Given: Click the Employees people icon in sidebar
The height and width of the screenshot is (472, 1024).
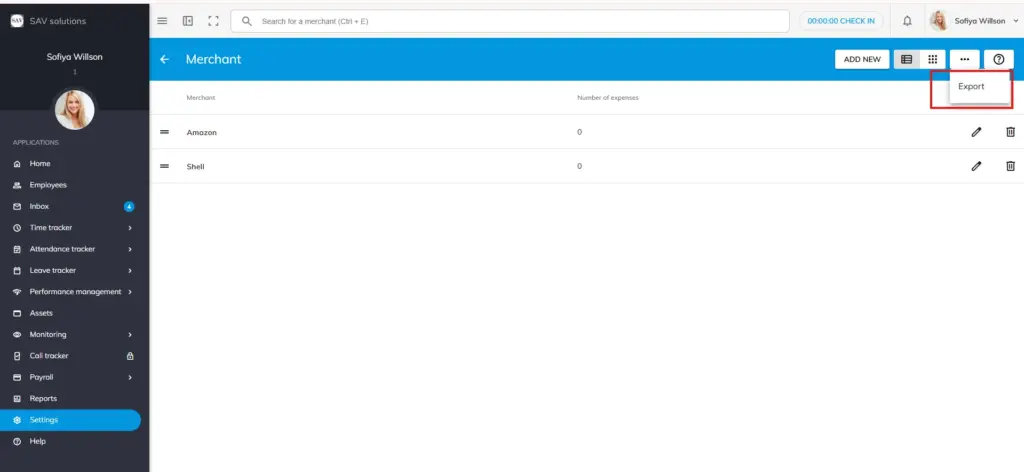Looking at the screenshot, I should point(17,185).
